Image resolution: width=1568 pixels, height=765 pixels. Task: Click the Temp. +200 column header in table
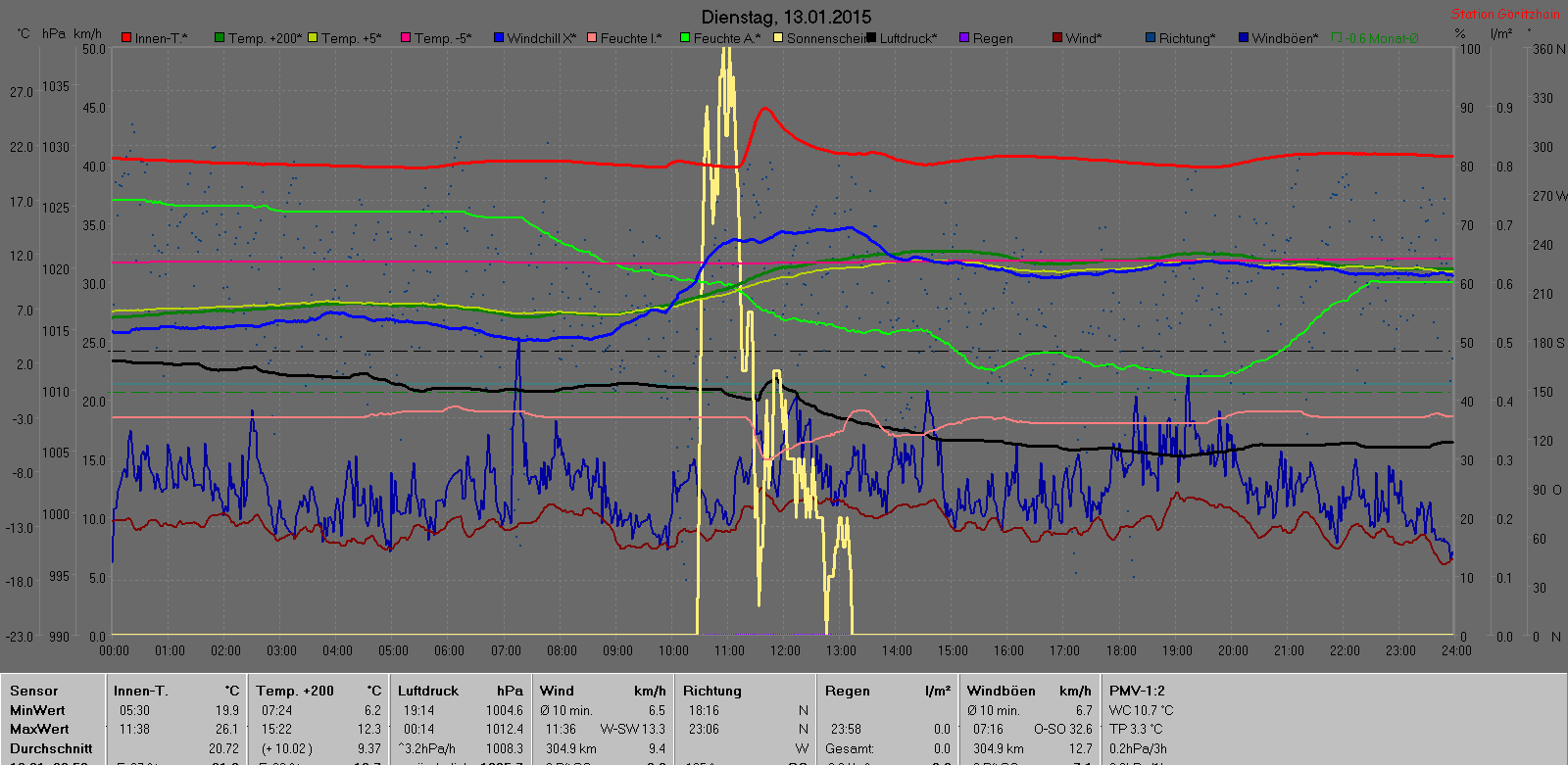(x=295, y=691)
